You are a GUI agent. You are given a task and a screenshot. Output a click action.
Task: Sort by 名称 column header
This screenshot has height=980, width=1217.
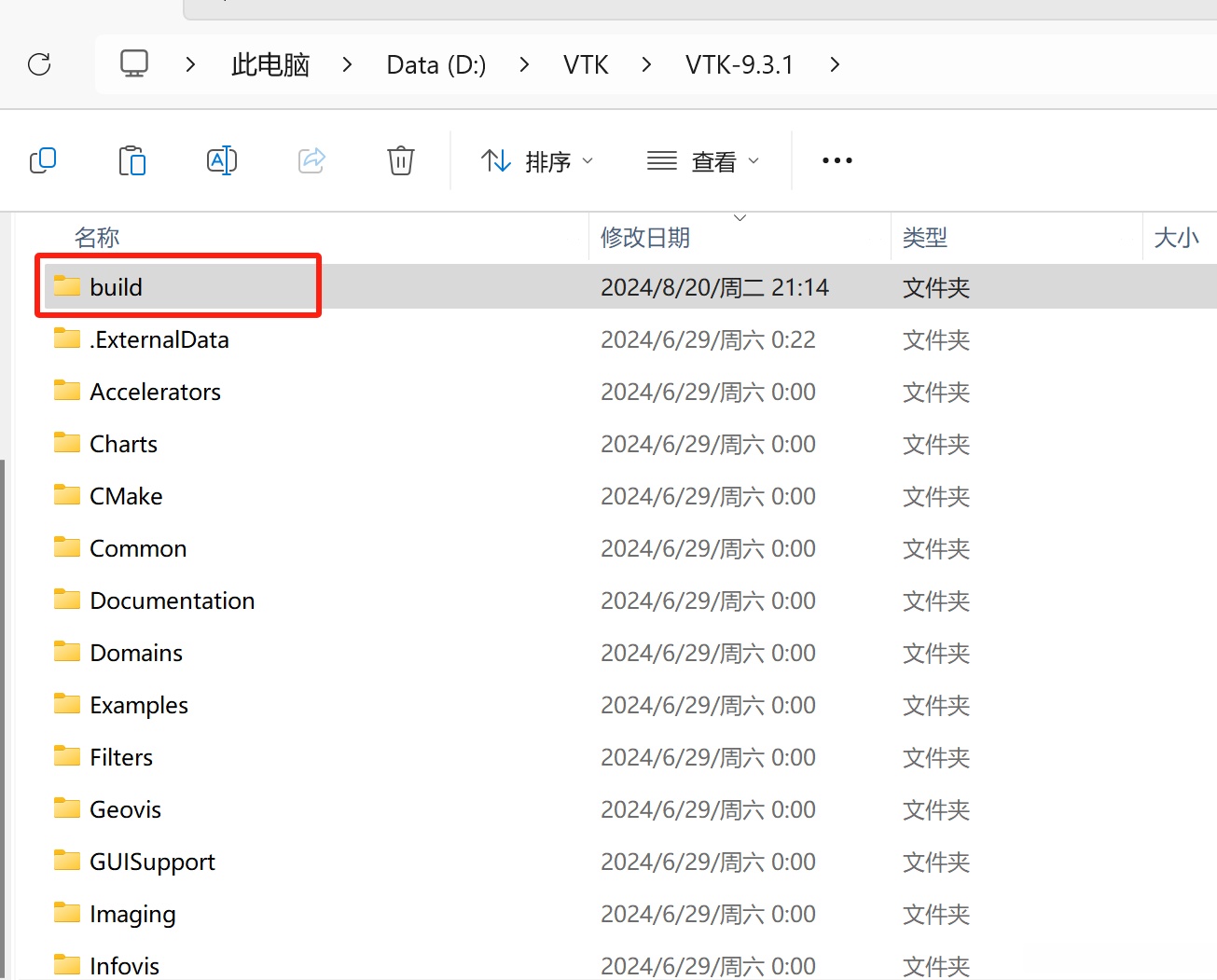click(x=97, y=238)
